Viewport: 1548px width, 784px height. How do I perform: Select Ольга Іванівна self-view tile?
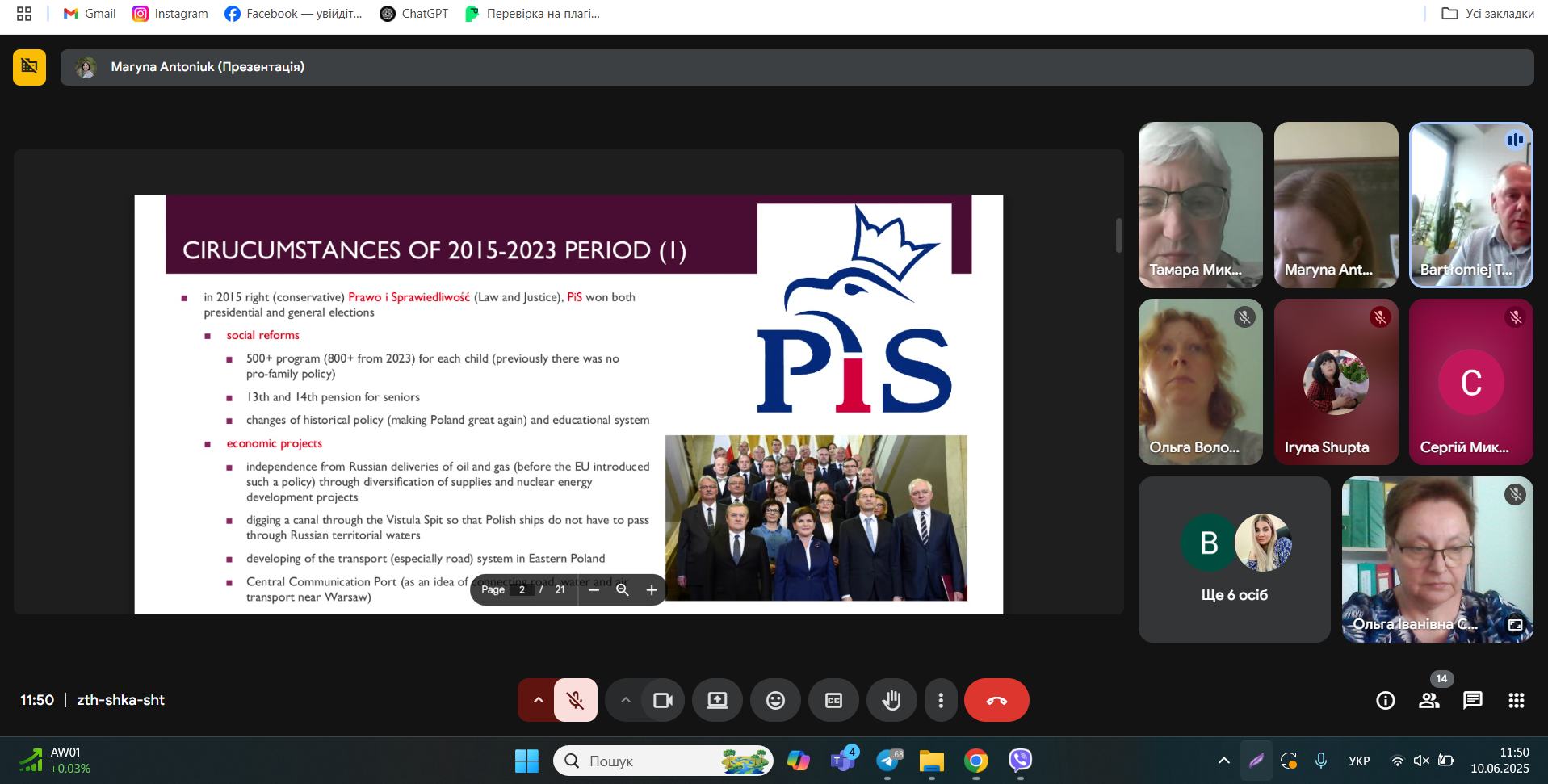1437,560
